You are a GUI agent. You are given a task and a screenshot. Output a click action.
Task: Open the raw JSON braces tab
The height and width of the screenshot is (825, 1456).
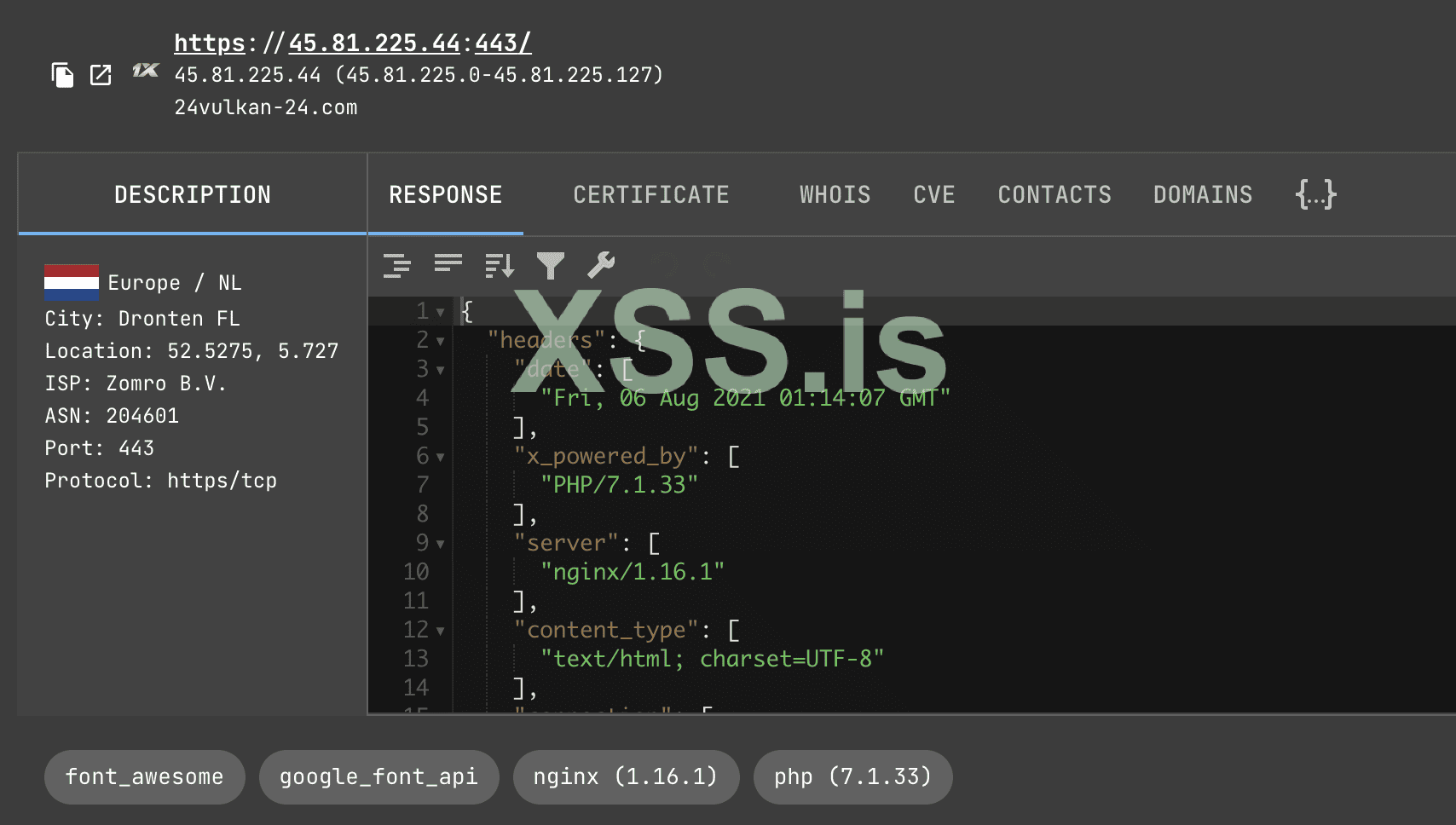pyautogui.click(x=1316, y=194)
